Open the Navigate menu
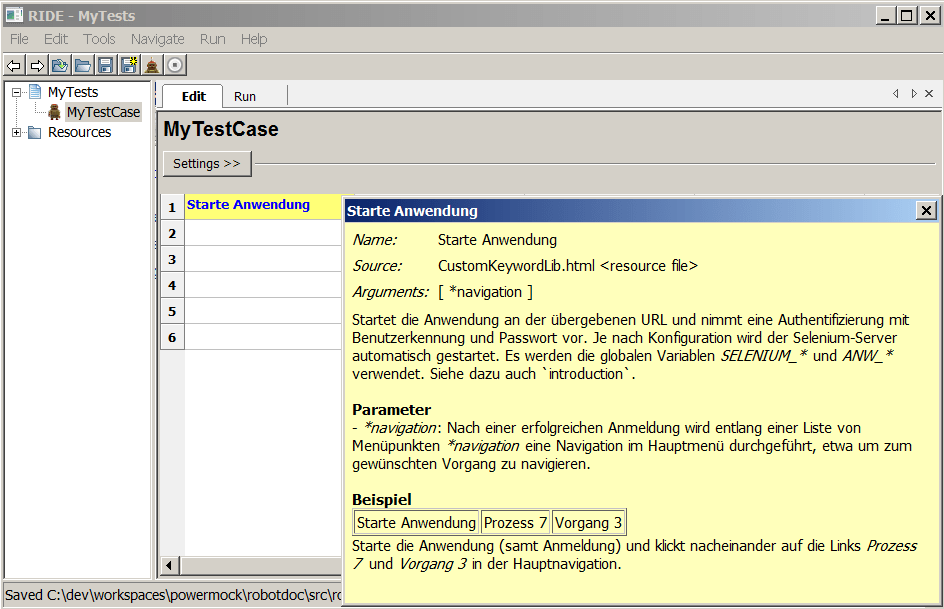This screenshot has width=944, height=609. pyautogui.click(x=157, y=39)
